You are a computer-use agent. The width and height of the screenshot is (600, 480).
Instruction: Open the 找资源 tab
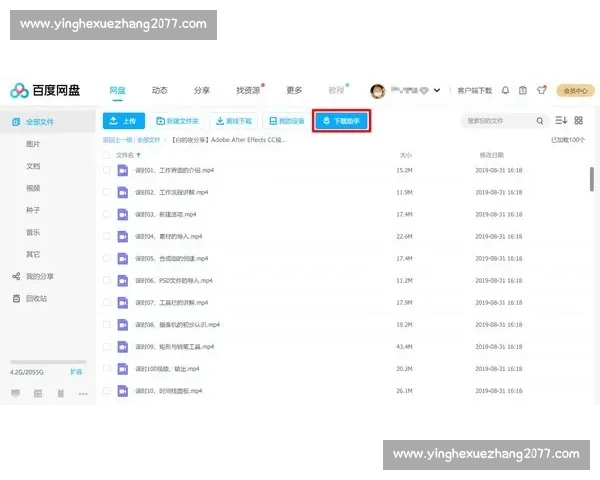[248, 90]
